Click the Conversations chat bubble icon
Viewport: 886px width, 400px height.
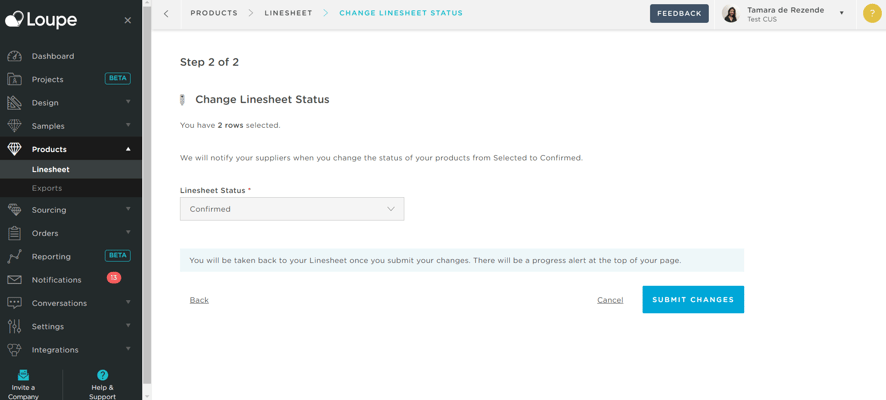14,303
